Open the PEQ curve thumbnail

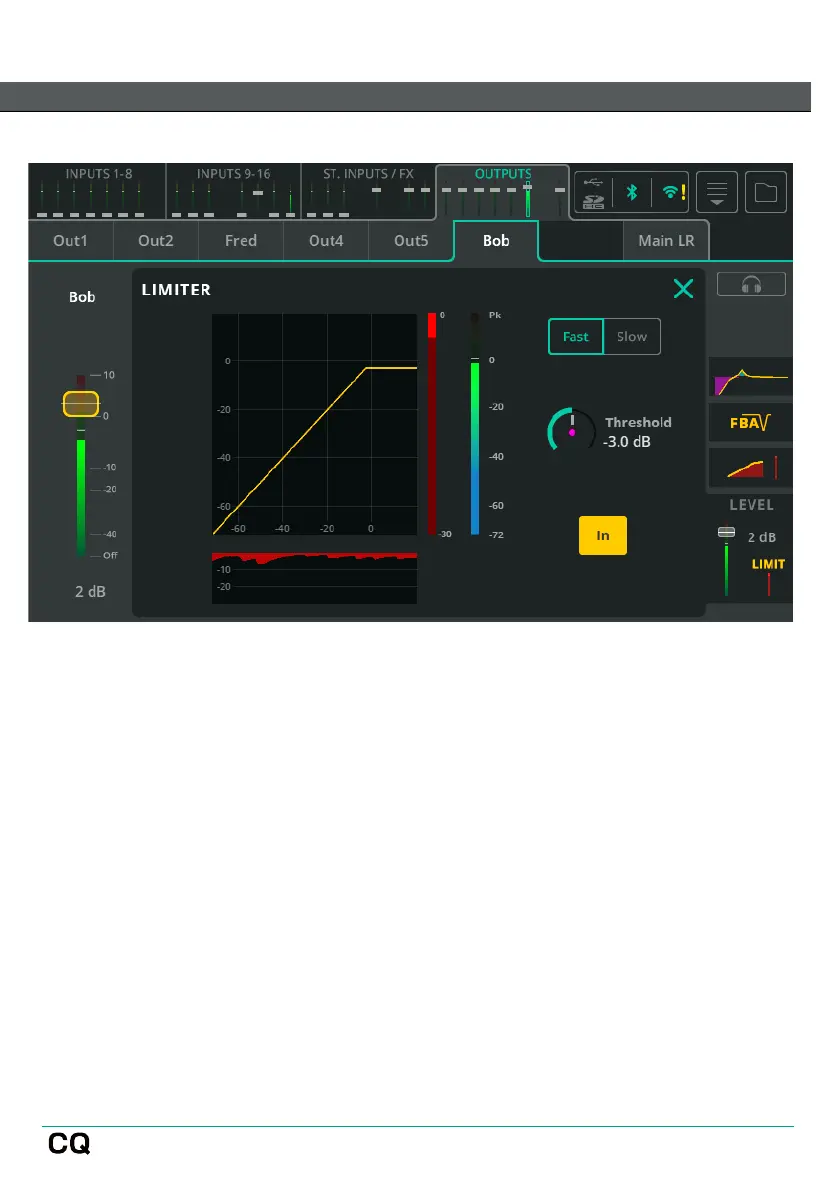click(750, 378)
